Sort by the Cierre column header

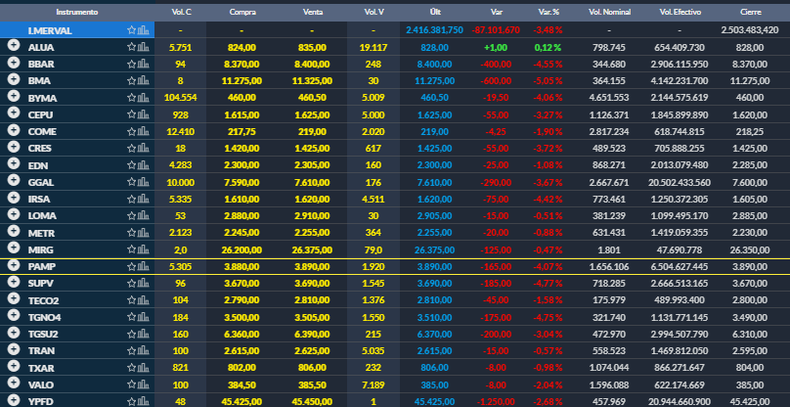pos(751,12)
